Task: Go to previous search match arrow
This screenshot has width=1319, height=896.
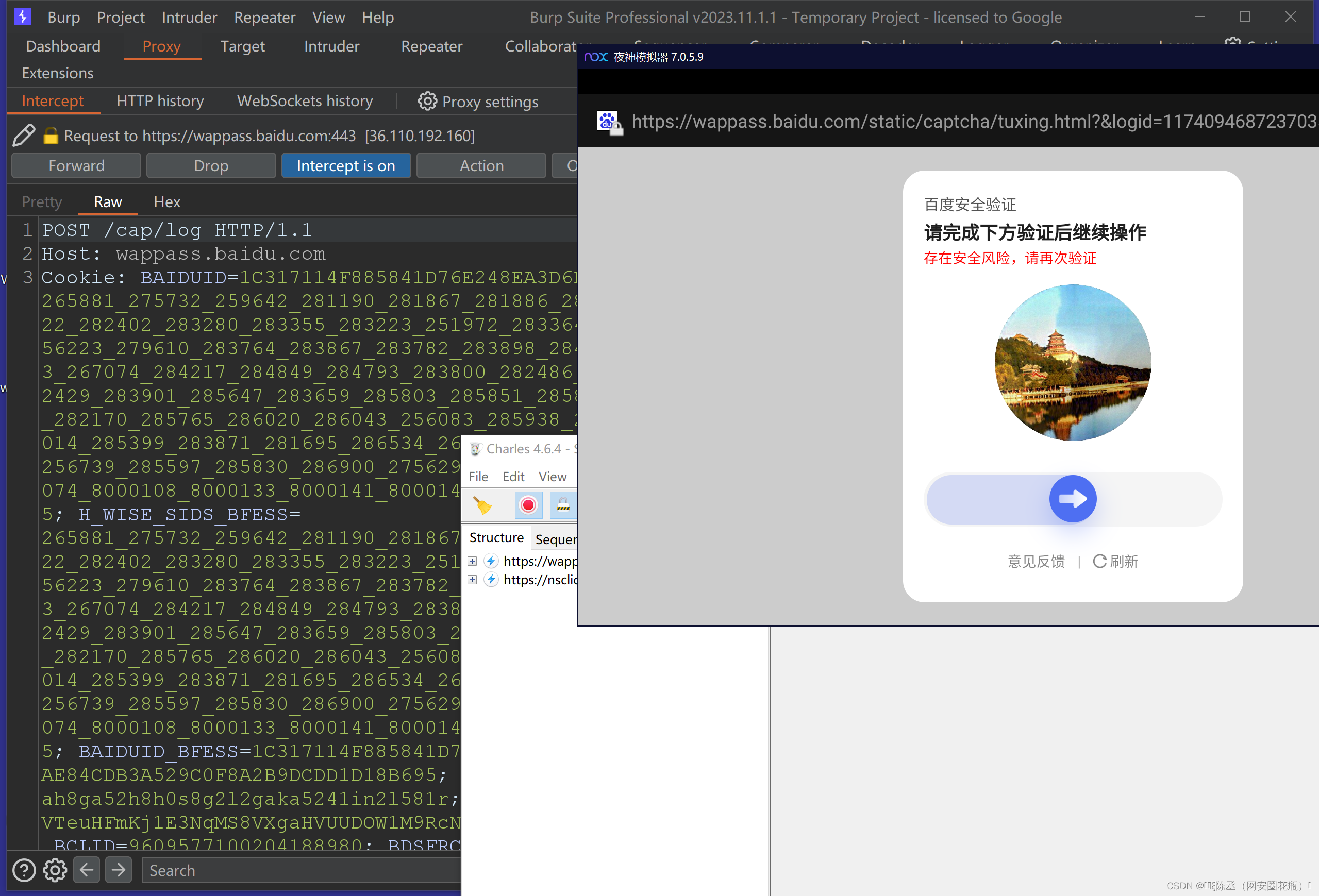Action: [x=86, y=870]
